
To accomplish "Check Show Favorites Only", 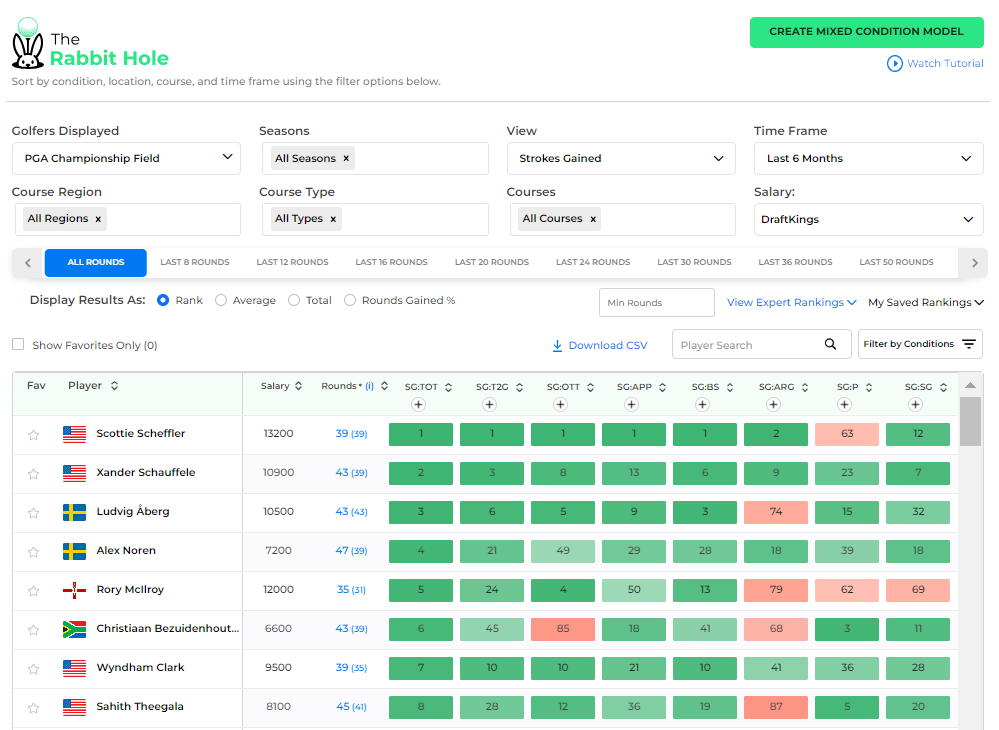I will pyautogui.click(x=18, y=344).
